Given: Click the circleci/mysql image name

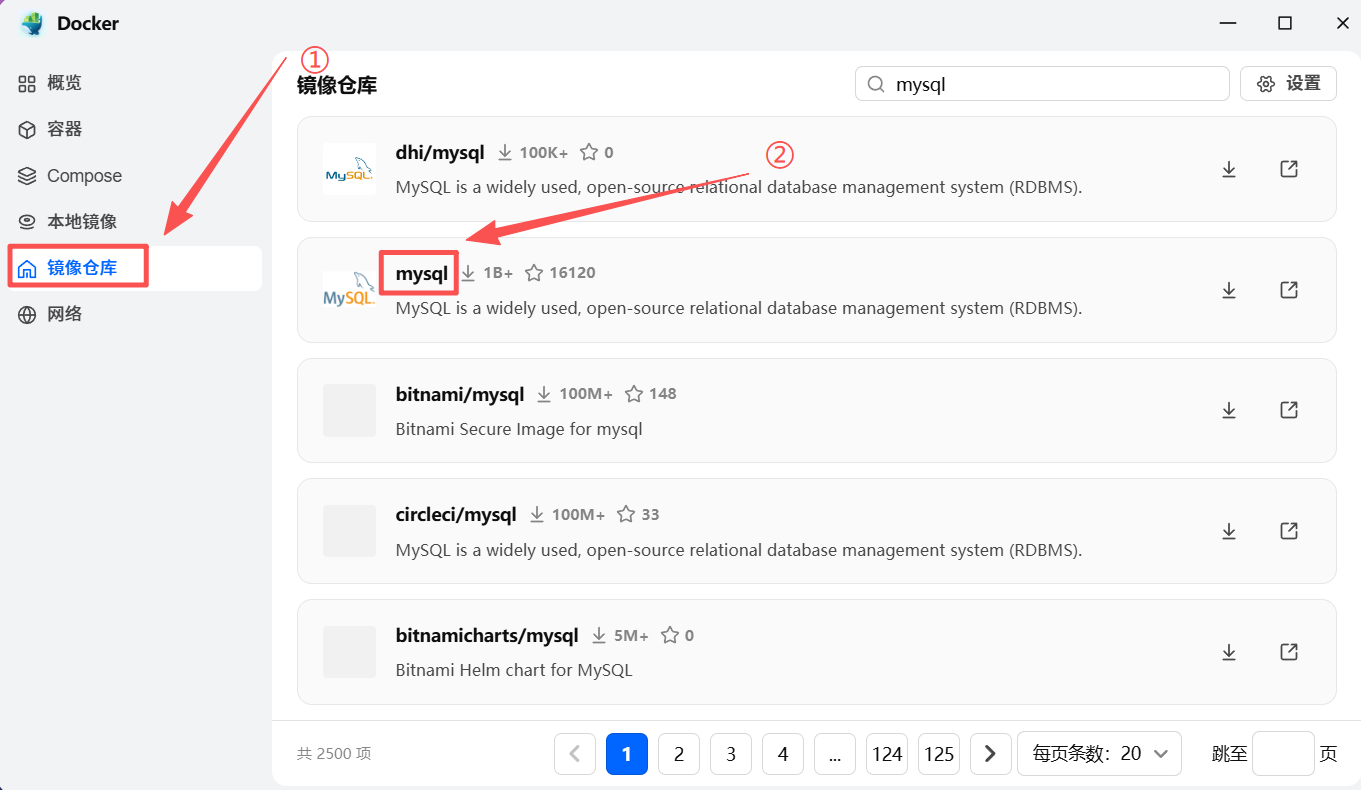Looking at the screenshot, I should 456,515.
